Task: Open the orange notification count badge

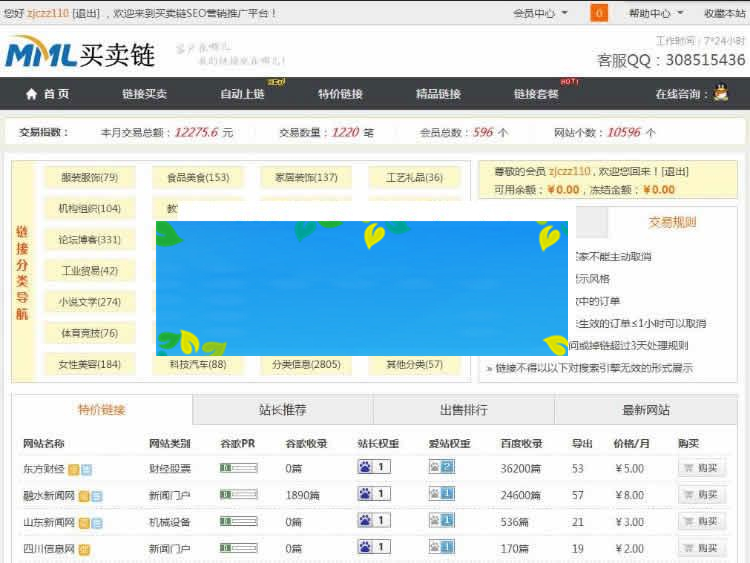Action: (599, 13)
